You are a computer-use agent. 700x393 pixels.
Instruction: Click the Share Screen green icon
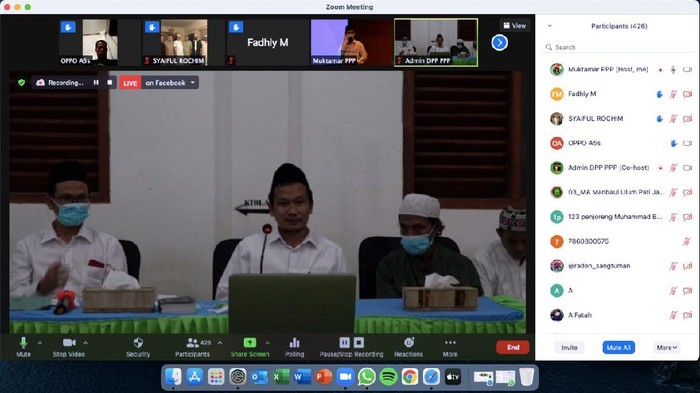pos(250,343)
